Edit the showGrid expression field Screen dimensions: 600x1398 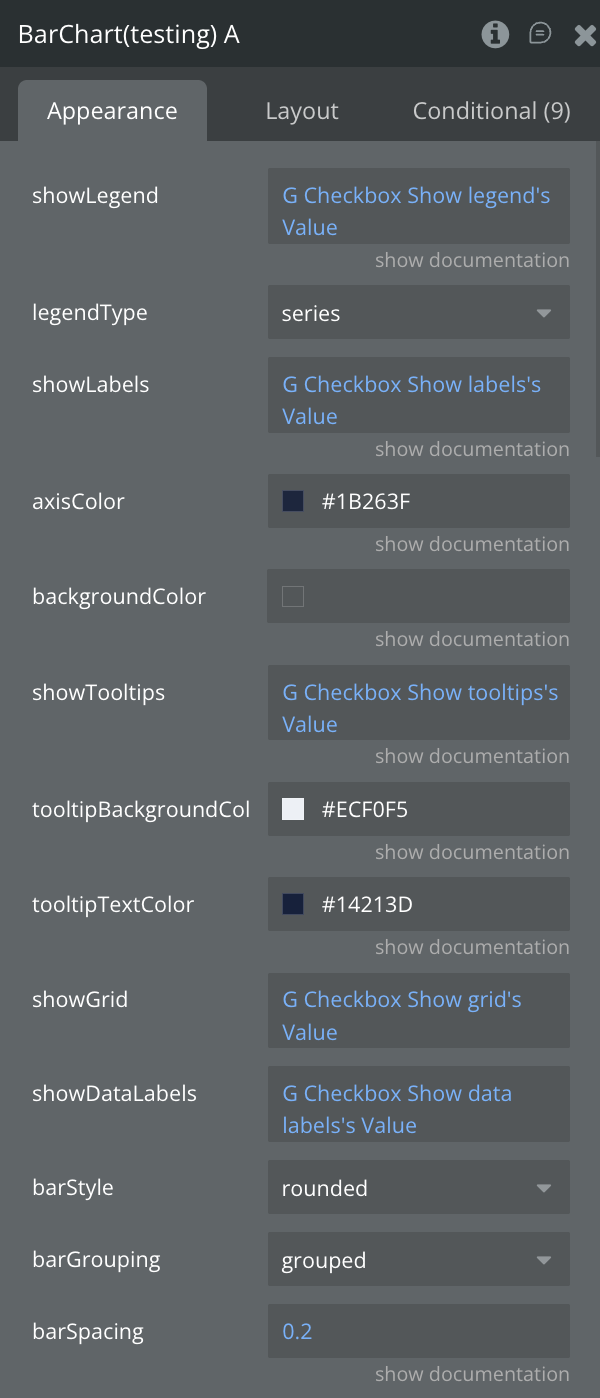coord(418,1015)
